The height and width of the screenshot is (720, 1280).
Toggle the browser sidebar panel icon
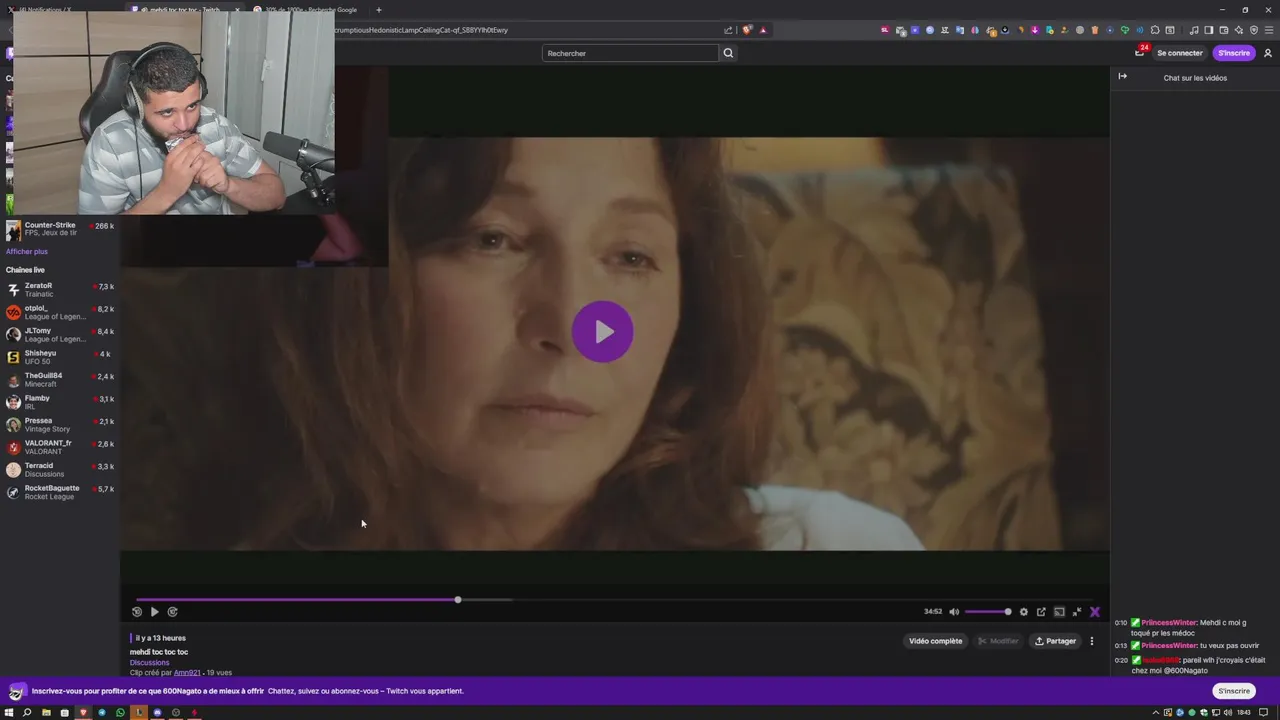[1209, 29]
